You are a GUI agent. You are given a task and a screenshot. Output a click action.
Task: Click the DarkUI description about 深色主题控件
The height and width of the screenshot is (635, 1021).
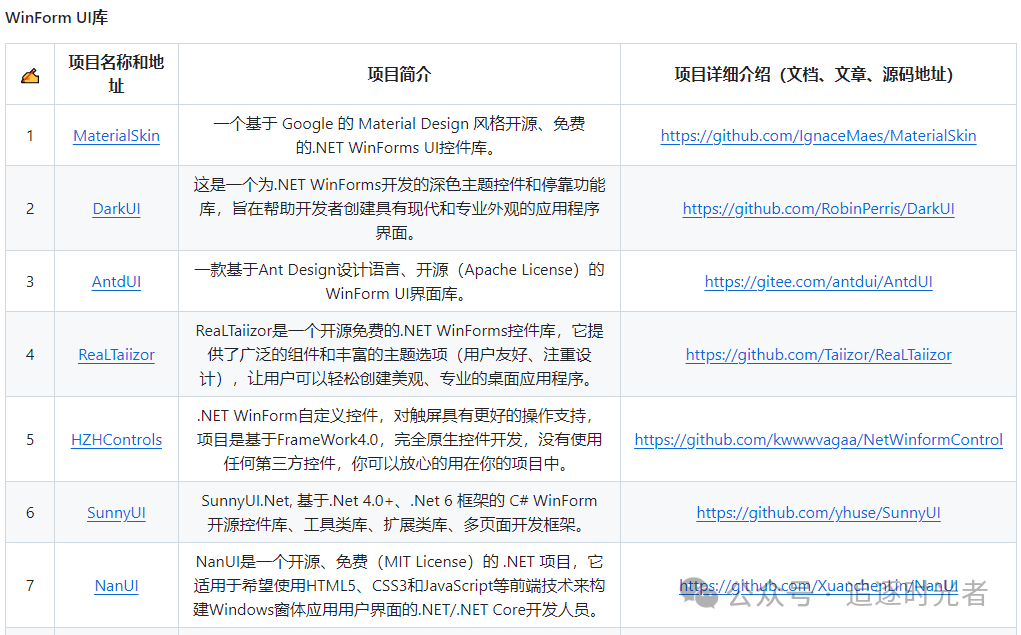tap(399, 208)
